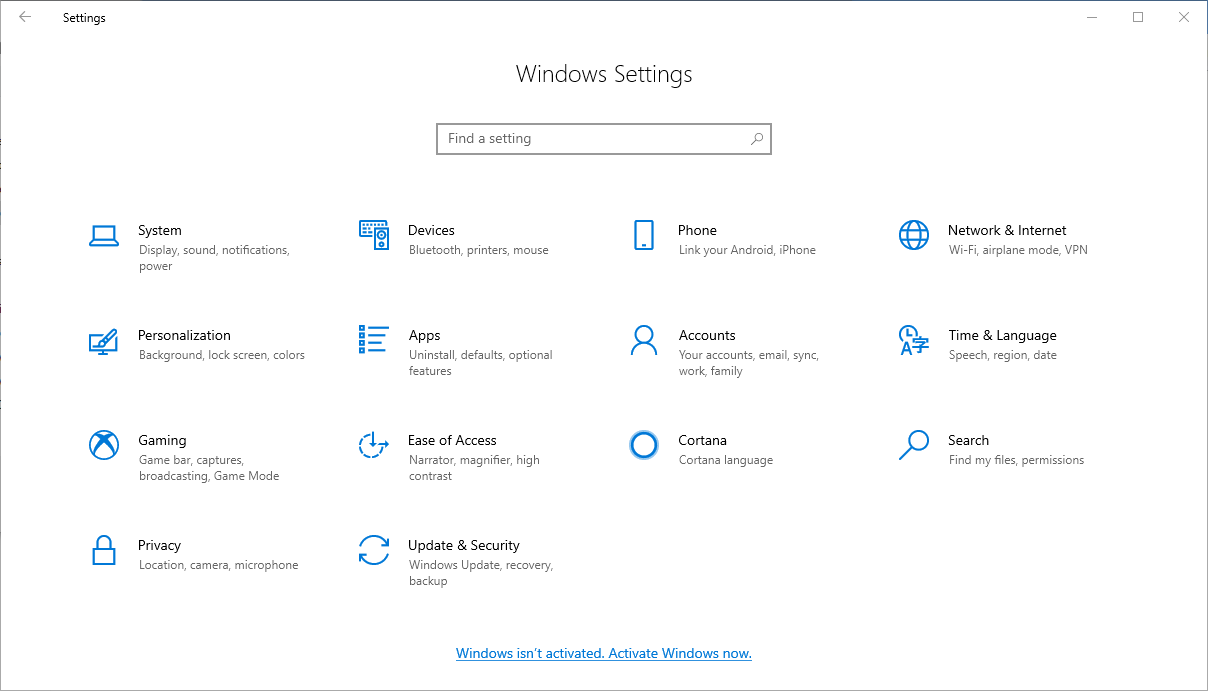1208x691 pixels.
Task: Open Network & Internet heading
Action: (1007, 230)
